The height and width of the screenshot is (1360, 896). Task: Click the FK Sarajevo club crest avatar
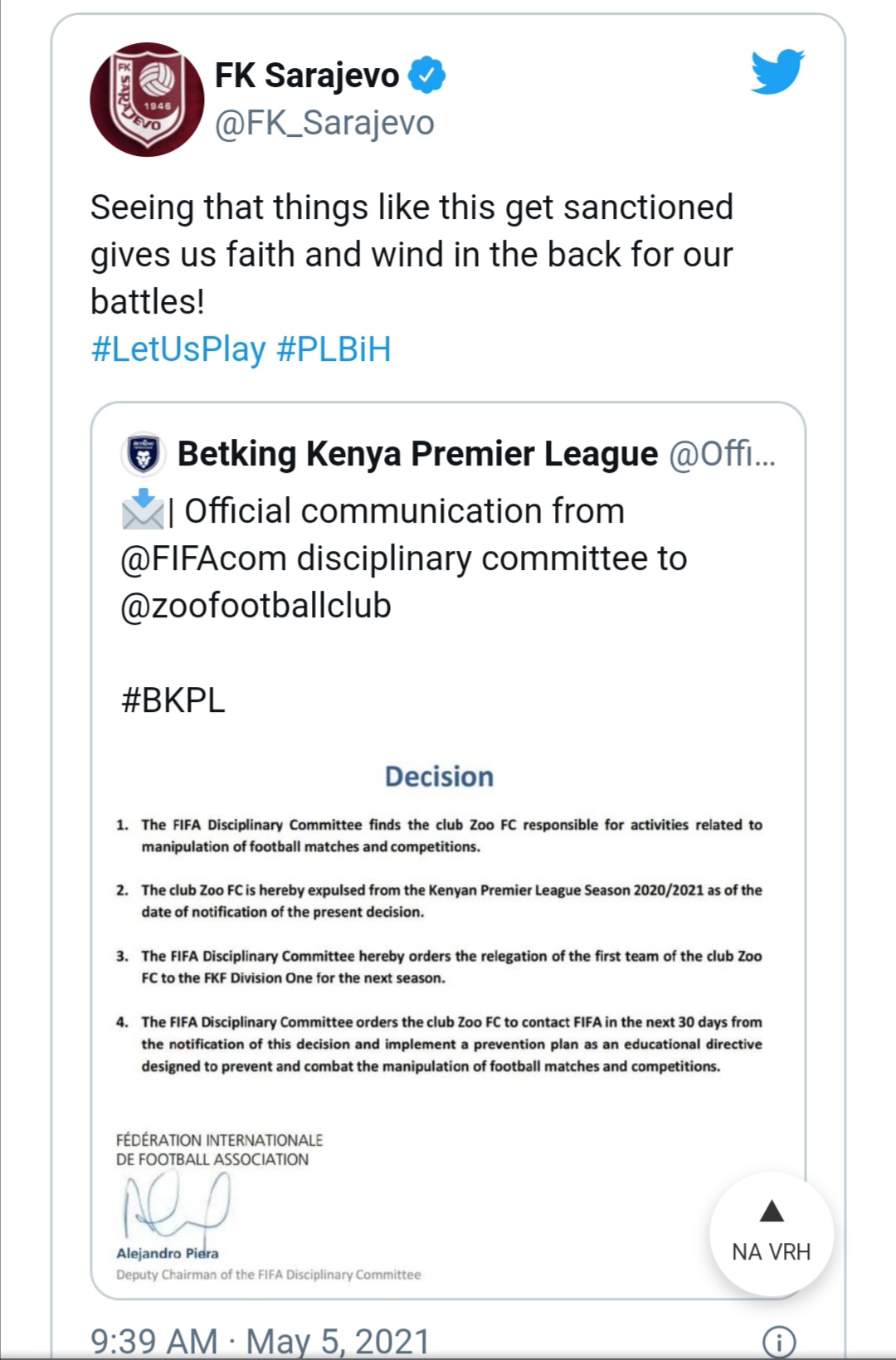pyautogui.click(x=147, y=100)
